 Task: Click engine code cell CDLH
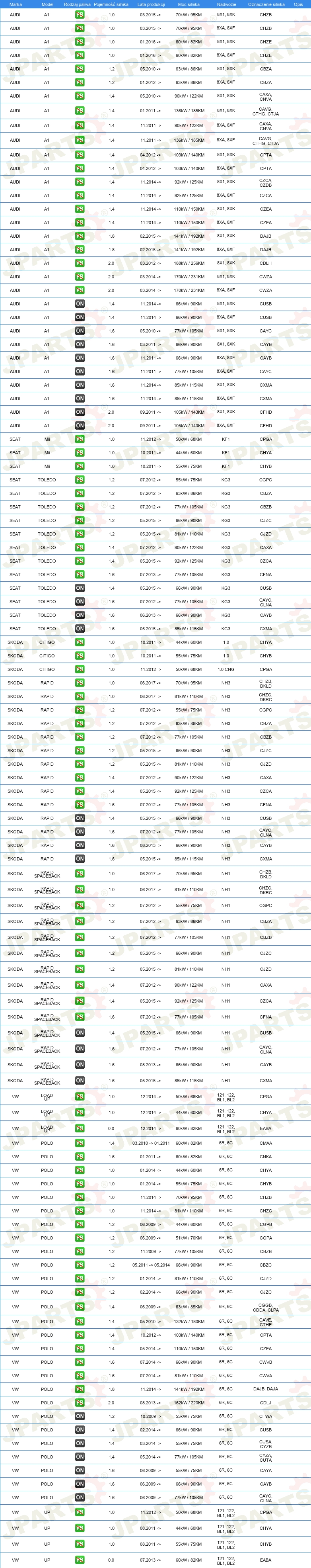pos(265,264)
